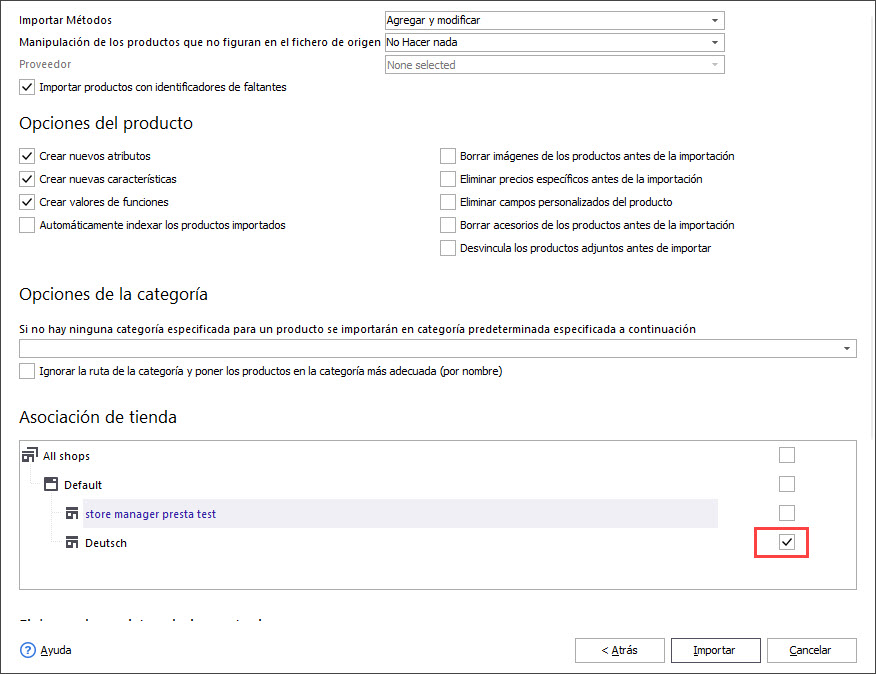Toggle Crear nuevos atributos checkbox

point(27,156)
